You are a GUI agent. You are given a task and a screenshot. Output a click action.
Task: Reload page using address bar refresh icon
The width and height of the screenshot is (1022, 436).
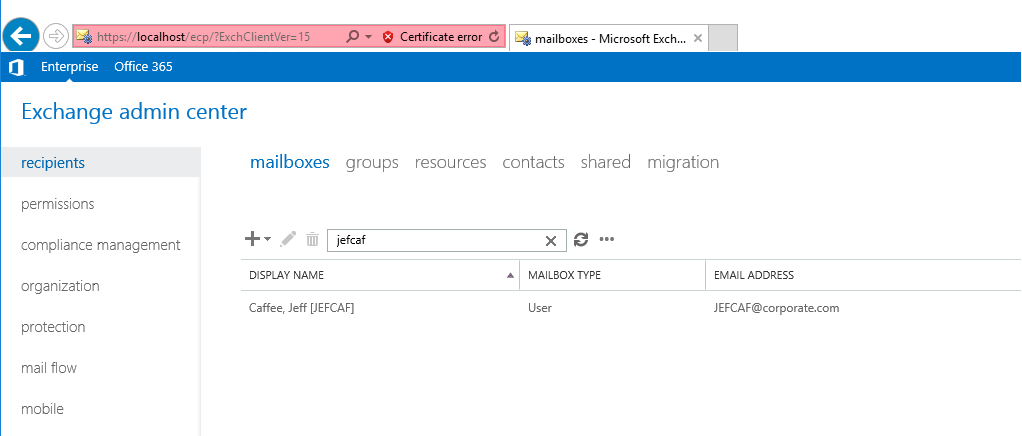(x=493, y=36)
